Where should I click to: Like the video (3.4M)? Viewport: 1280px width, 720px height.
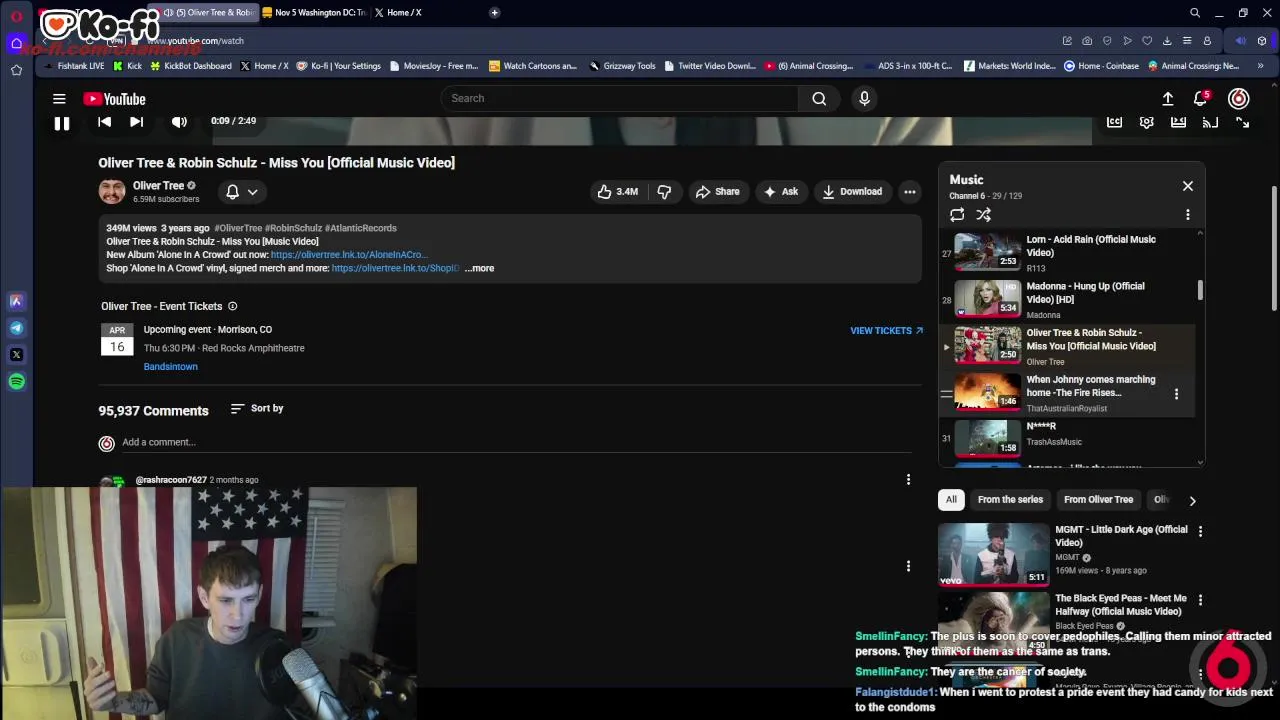pos(617,191)
